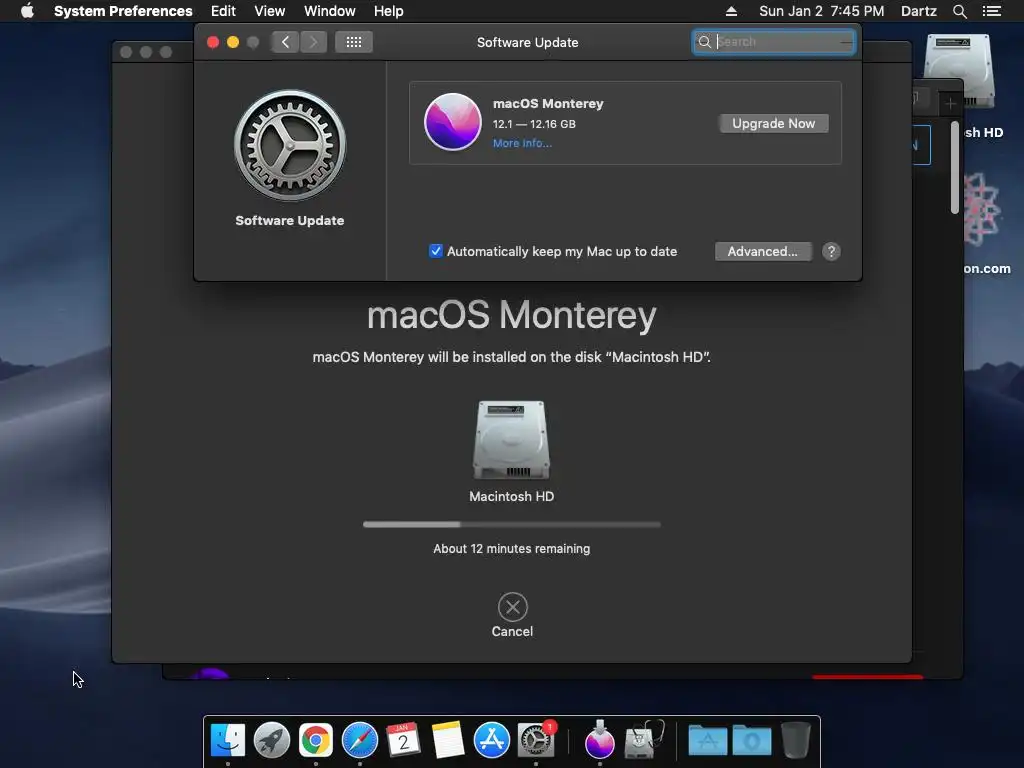Click the Cancel label in installer
Viewport: 1024px width, 768px height.
(x=512, y=632)
